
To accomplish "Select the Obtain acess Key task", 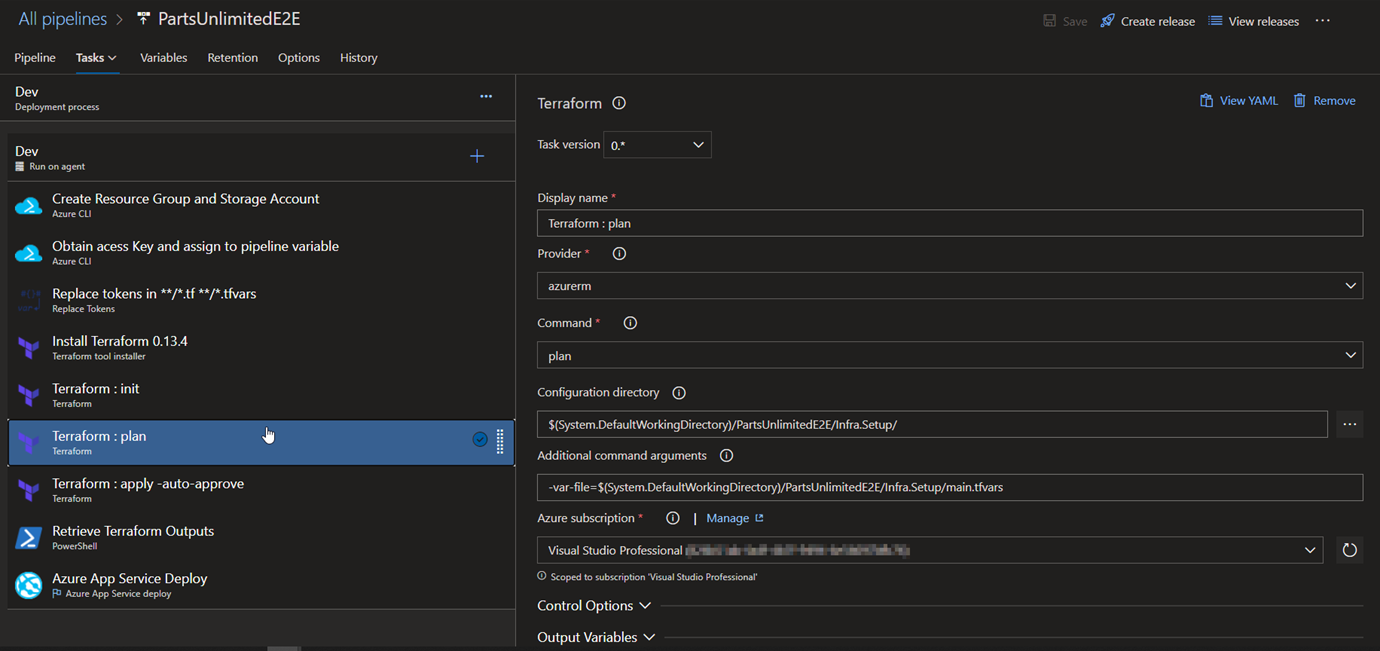I will pyautogui.click(x=261, y=253).
